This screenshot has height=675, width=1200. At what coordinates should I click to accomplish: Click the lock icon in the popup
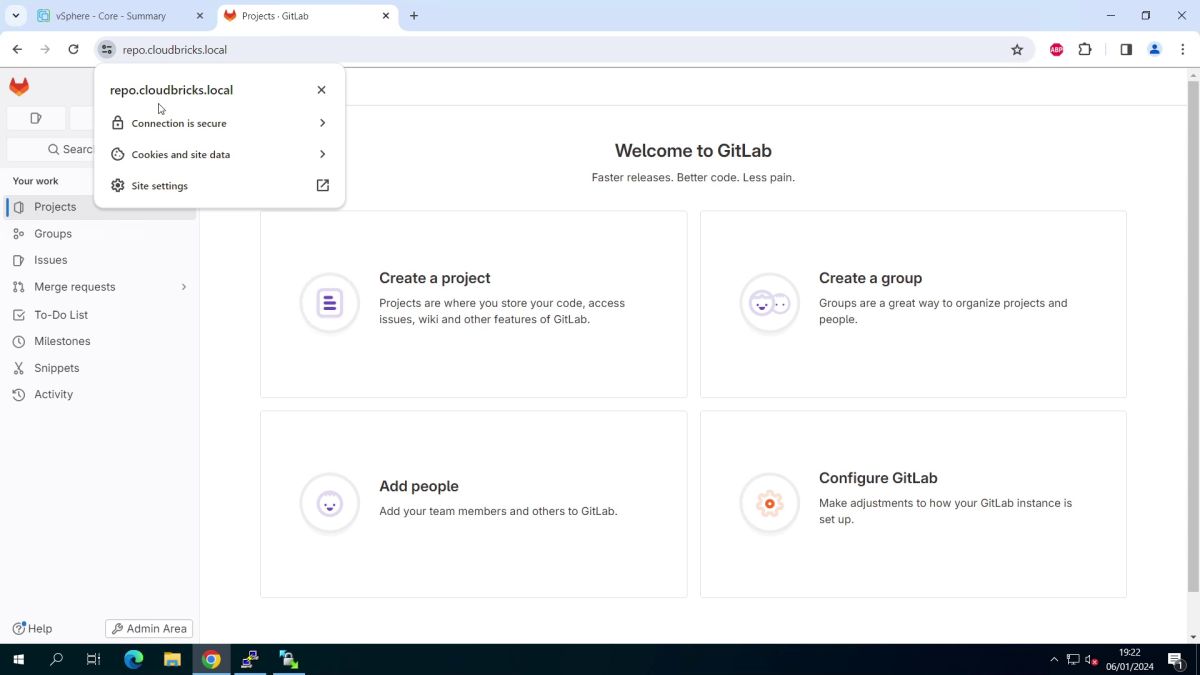point(117,123)
